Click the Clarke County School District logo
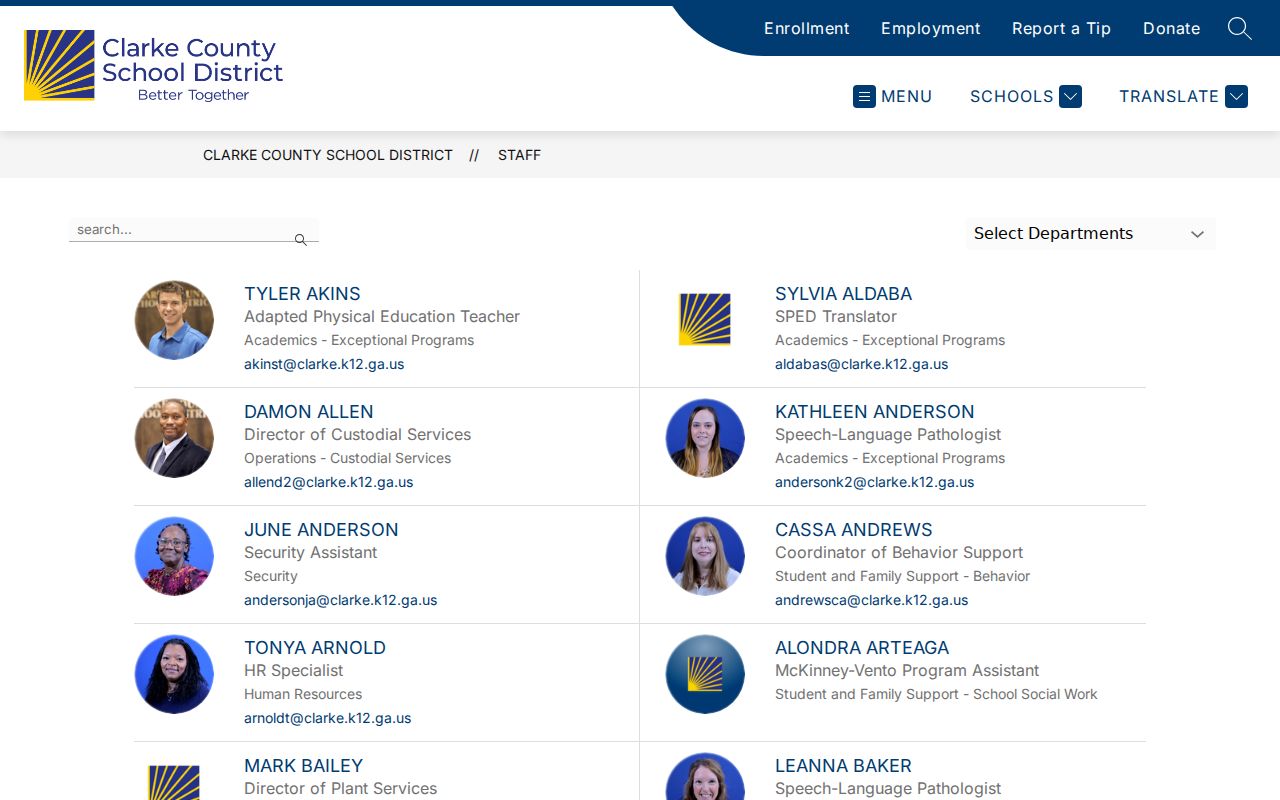1280x800 pixels. pos(154,66)
